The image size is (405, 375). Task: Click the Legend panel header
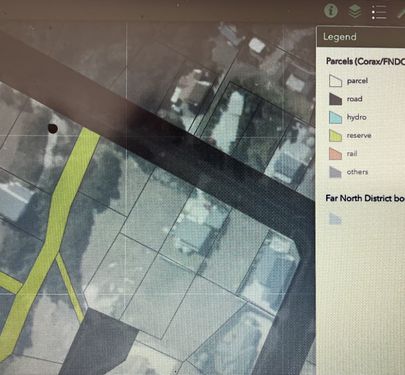(361, 37)
